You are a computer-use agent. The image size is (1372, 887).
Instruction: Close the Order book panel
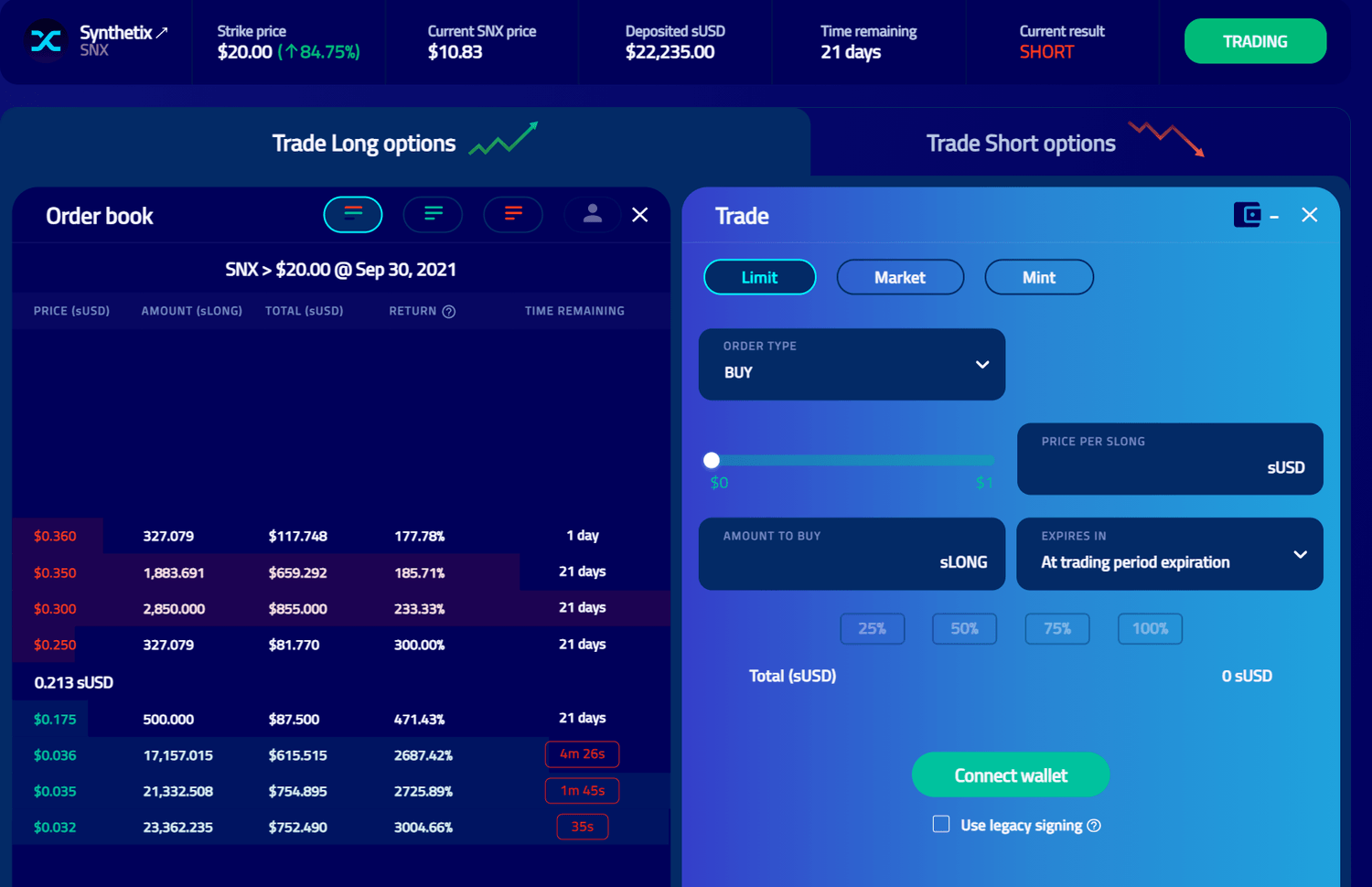640,215
